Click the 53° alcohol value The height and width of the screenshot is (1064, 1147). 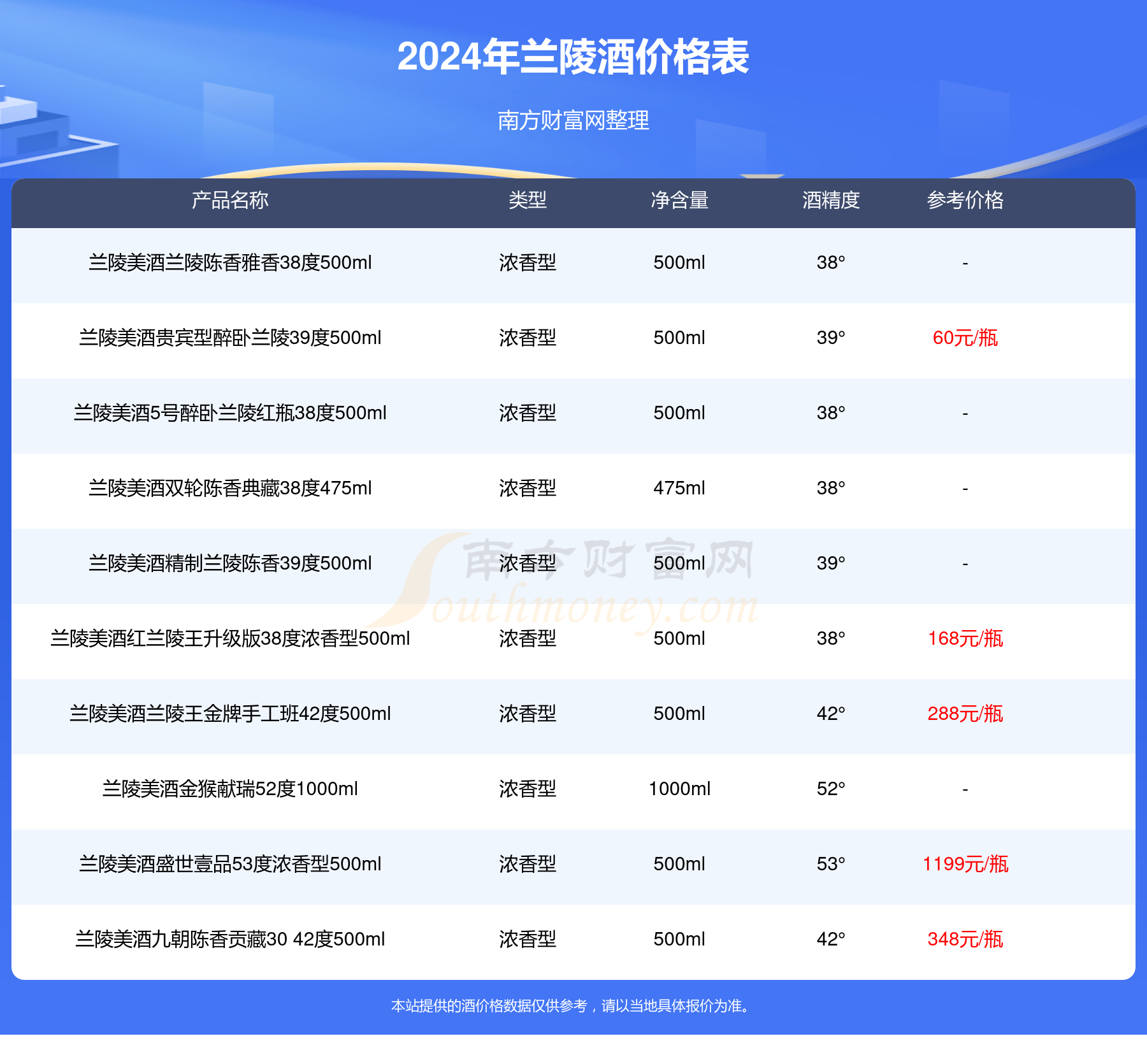pos(831,864)
